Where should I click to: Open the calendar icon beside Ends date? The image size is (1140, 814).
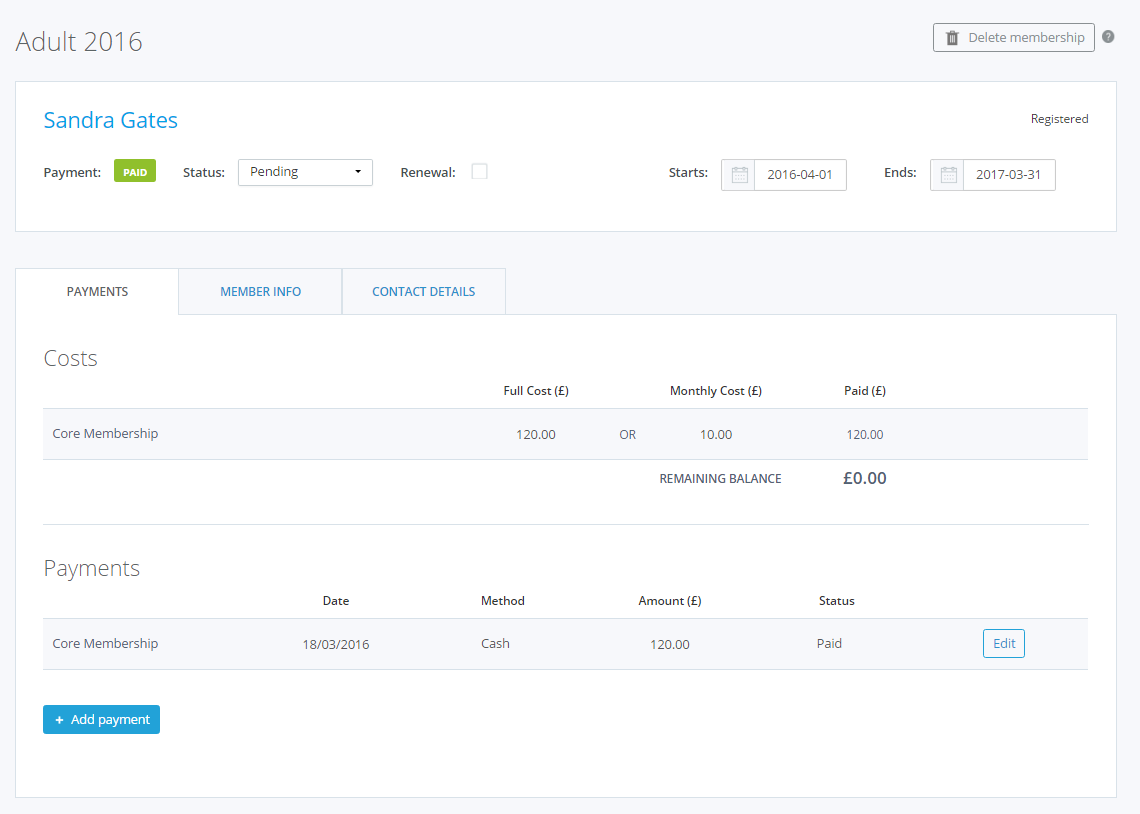coord(948,175)
